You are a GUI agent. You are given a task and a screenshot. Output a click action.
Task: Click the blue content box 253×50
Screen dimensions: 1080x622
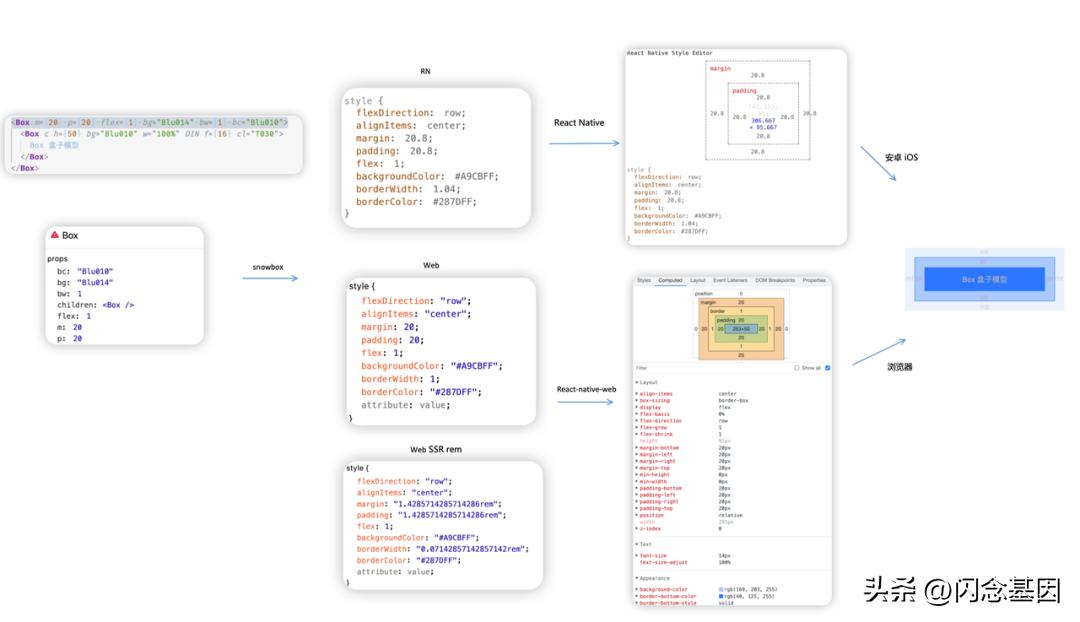(x=742, y=328)
